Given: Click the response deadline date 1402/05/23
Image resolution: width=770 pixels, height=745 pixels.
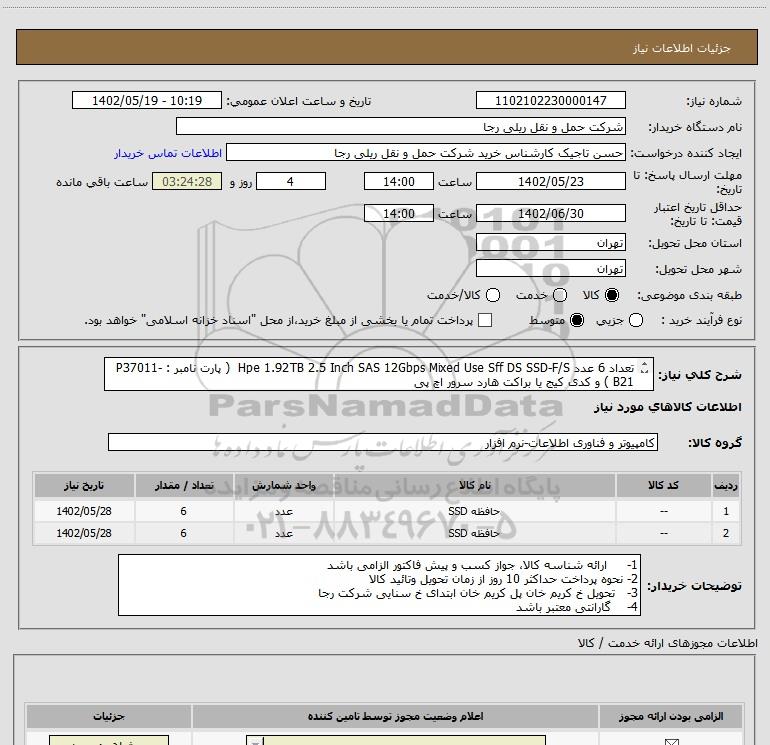Looking at the screenshot, I should pyautogui.click(x=550, y=181).
